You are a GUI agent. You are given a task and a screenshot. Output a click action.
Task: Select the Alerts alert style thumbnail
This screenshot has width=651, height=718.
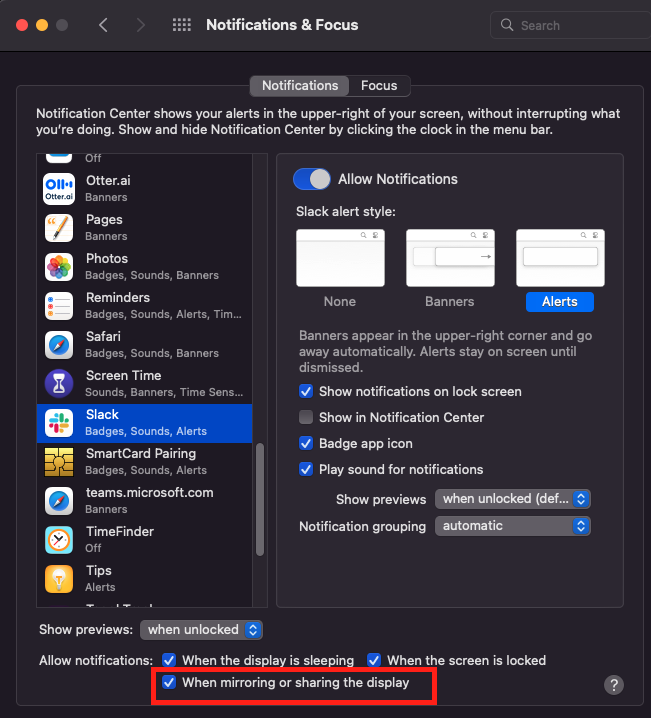pos(560,258)
